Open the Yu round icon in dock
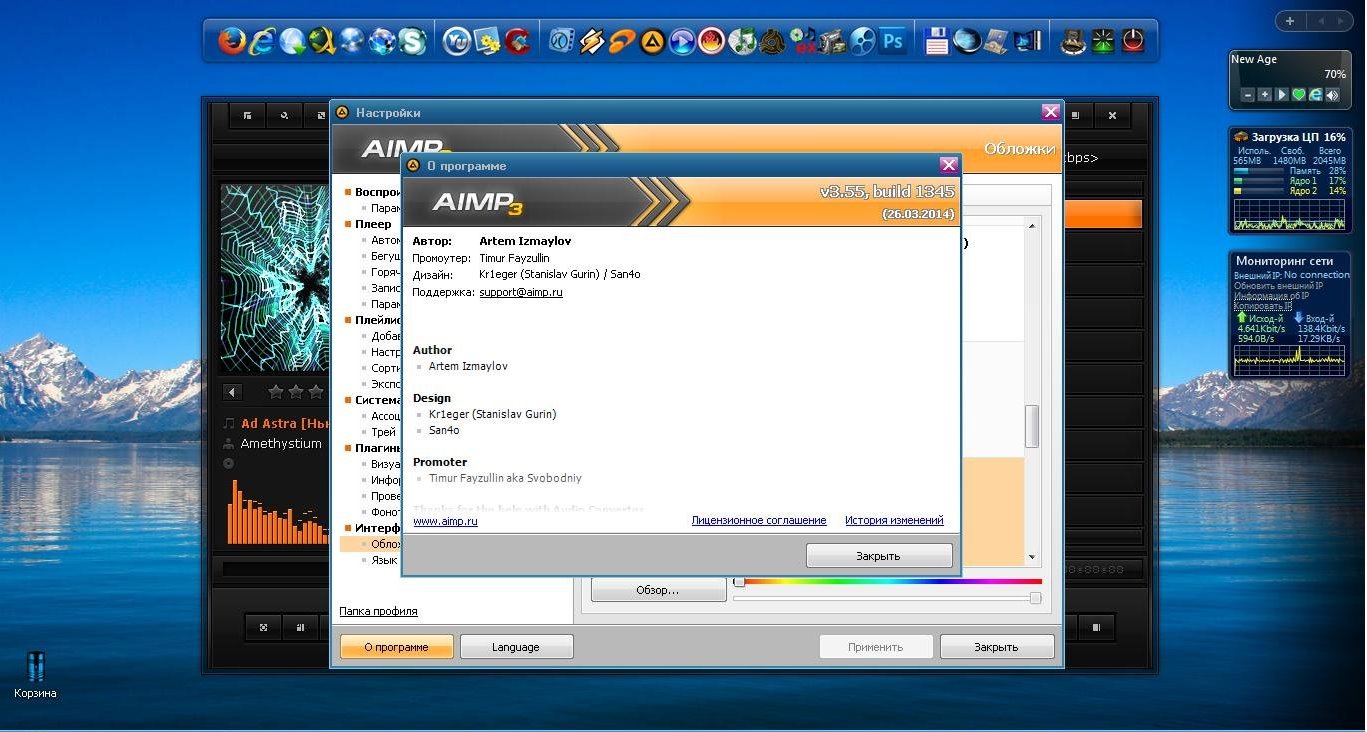This screenshot has height=732, width=1367. 456,41
